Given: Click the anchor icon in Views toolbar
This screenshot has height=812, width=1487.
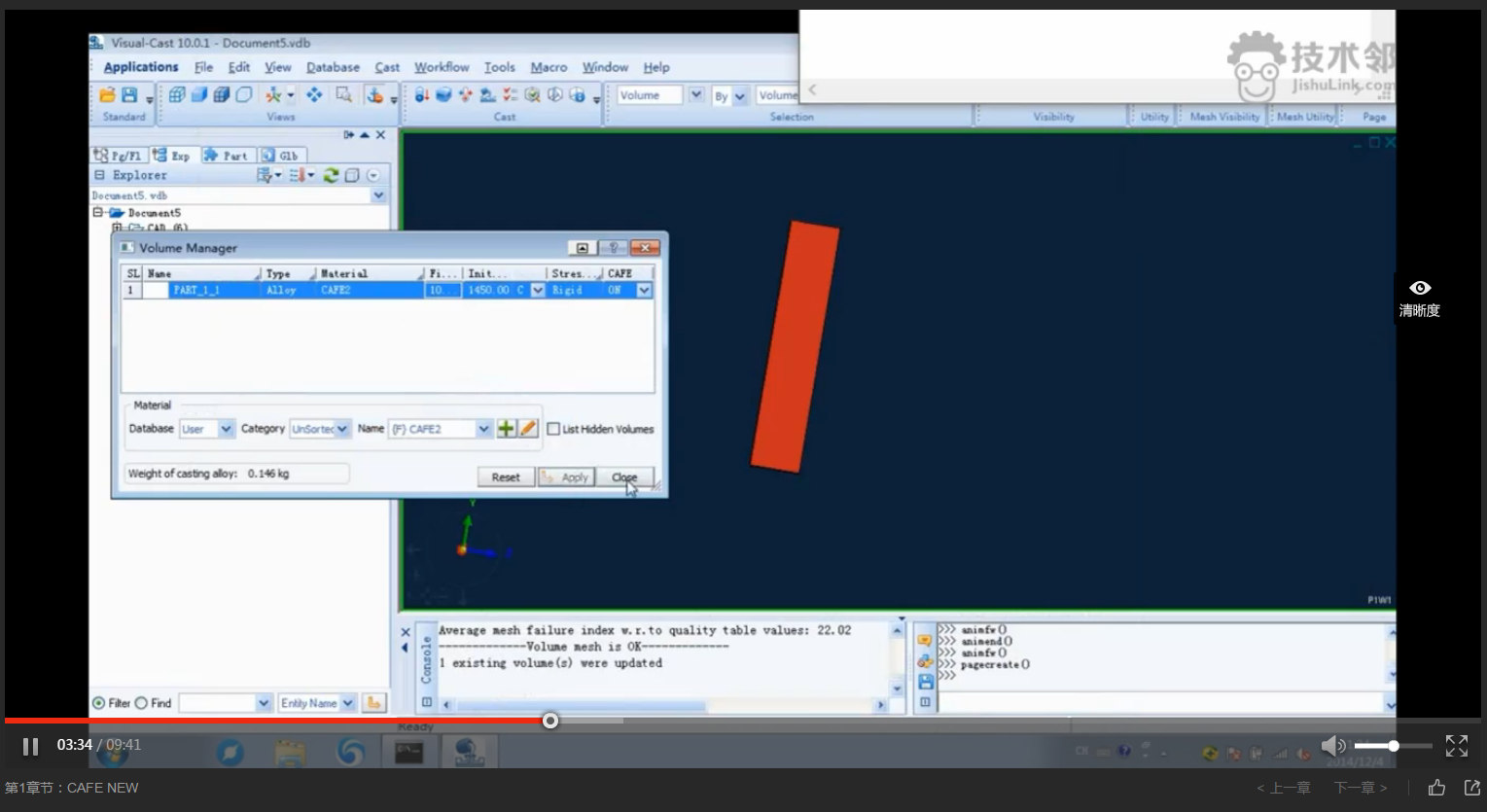Looking at the screenshot, I should (374, 95).
